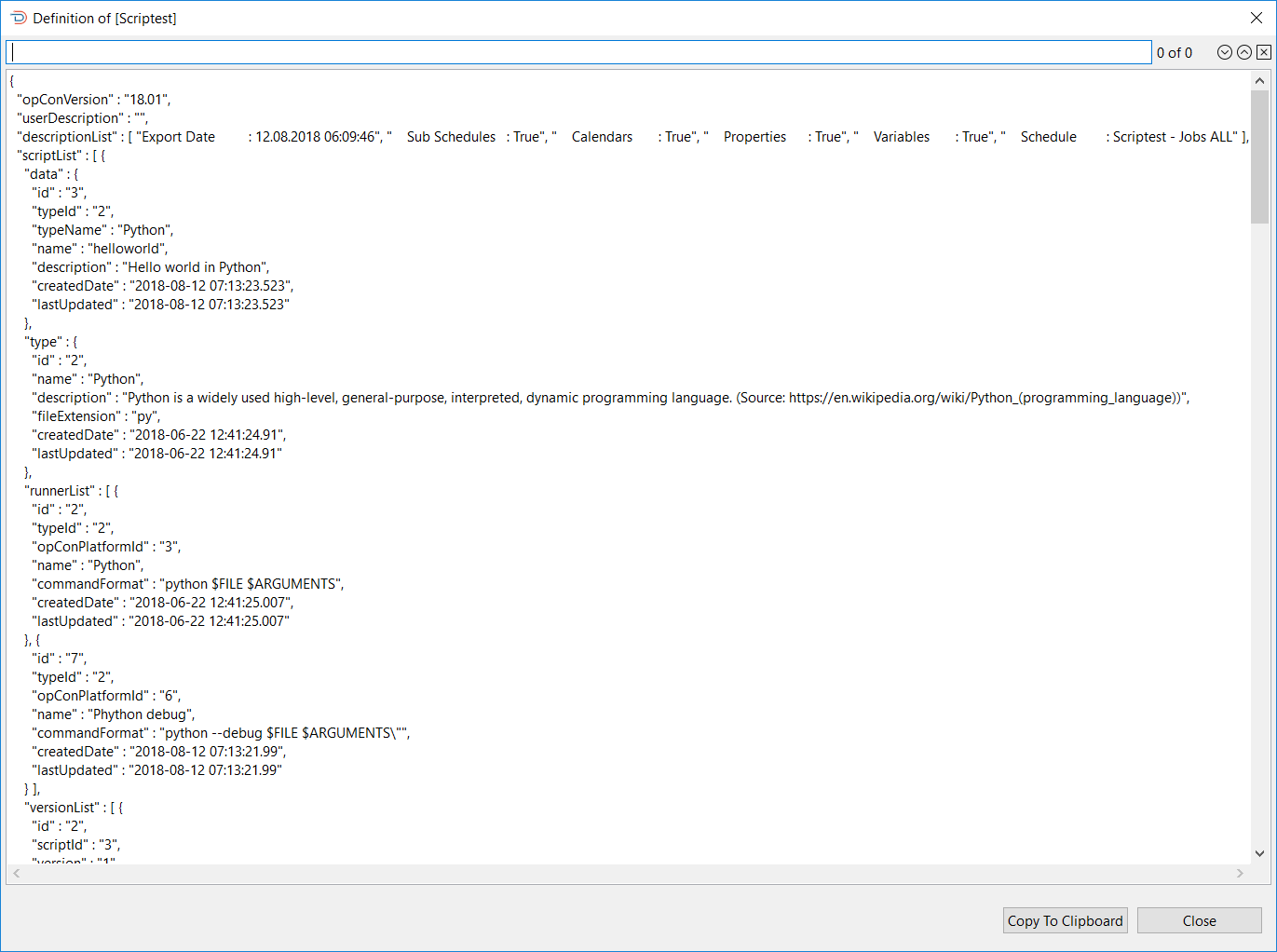
Task: Click the "typeName" : "Python" line
Action: (x=102, y=230)
